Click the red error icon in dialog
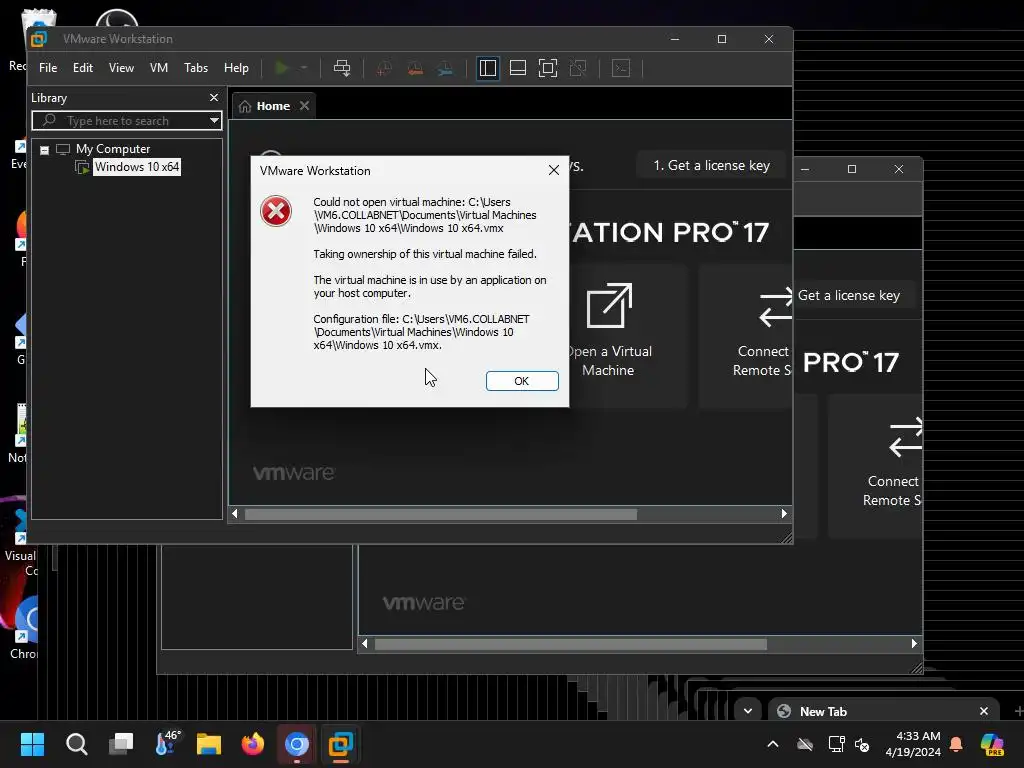Image resolution: width=1024 pixels, height=768 pixels. point(276,211)
